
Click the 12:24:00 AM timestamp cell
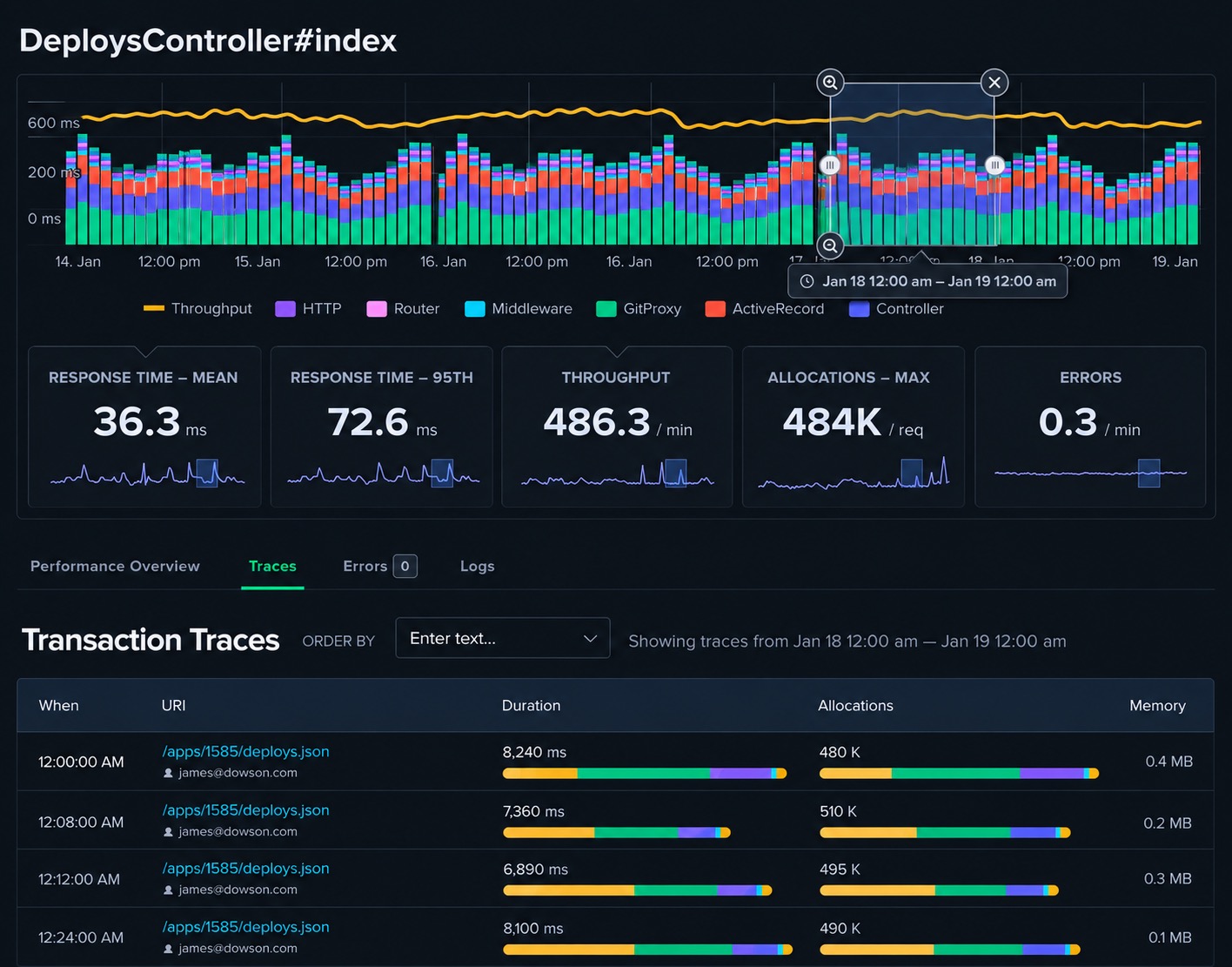(81, 937)
